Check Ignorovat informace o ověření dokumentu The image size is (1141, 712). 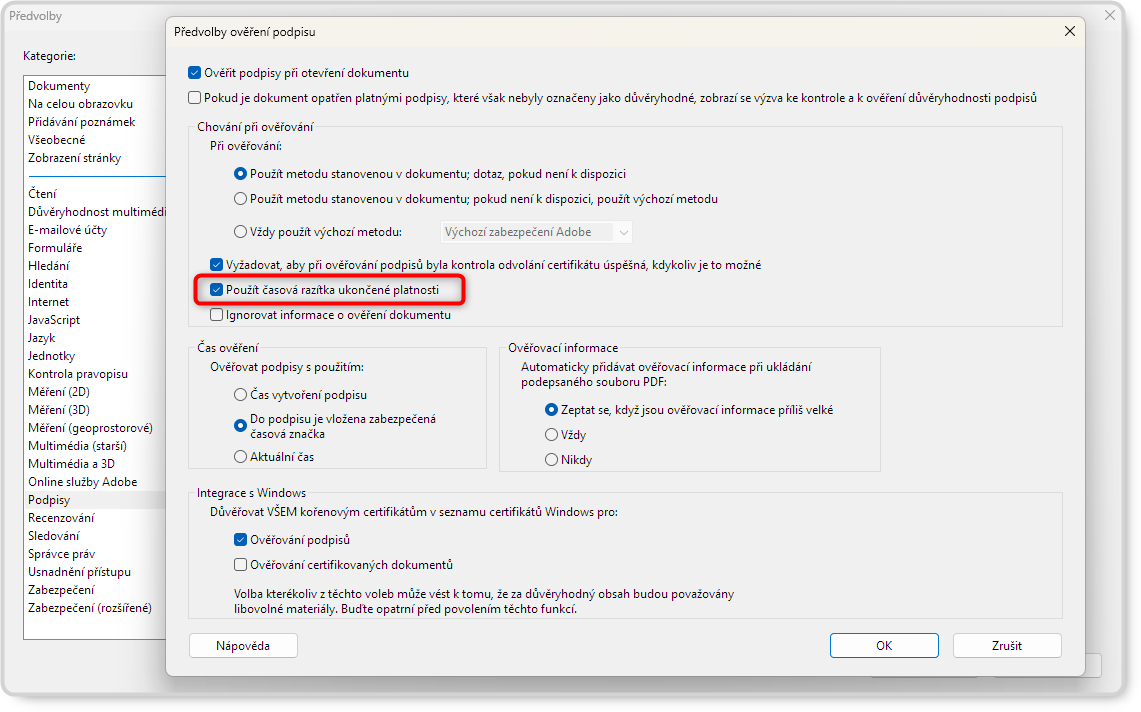pos(216,315)
